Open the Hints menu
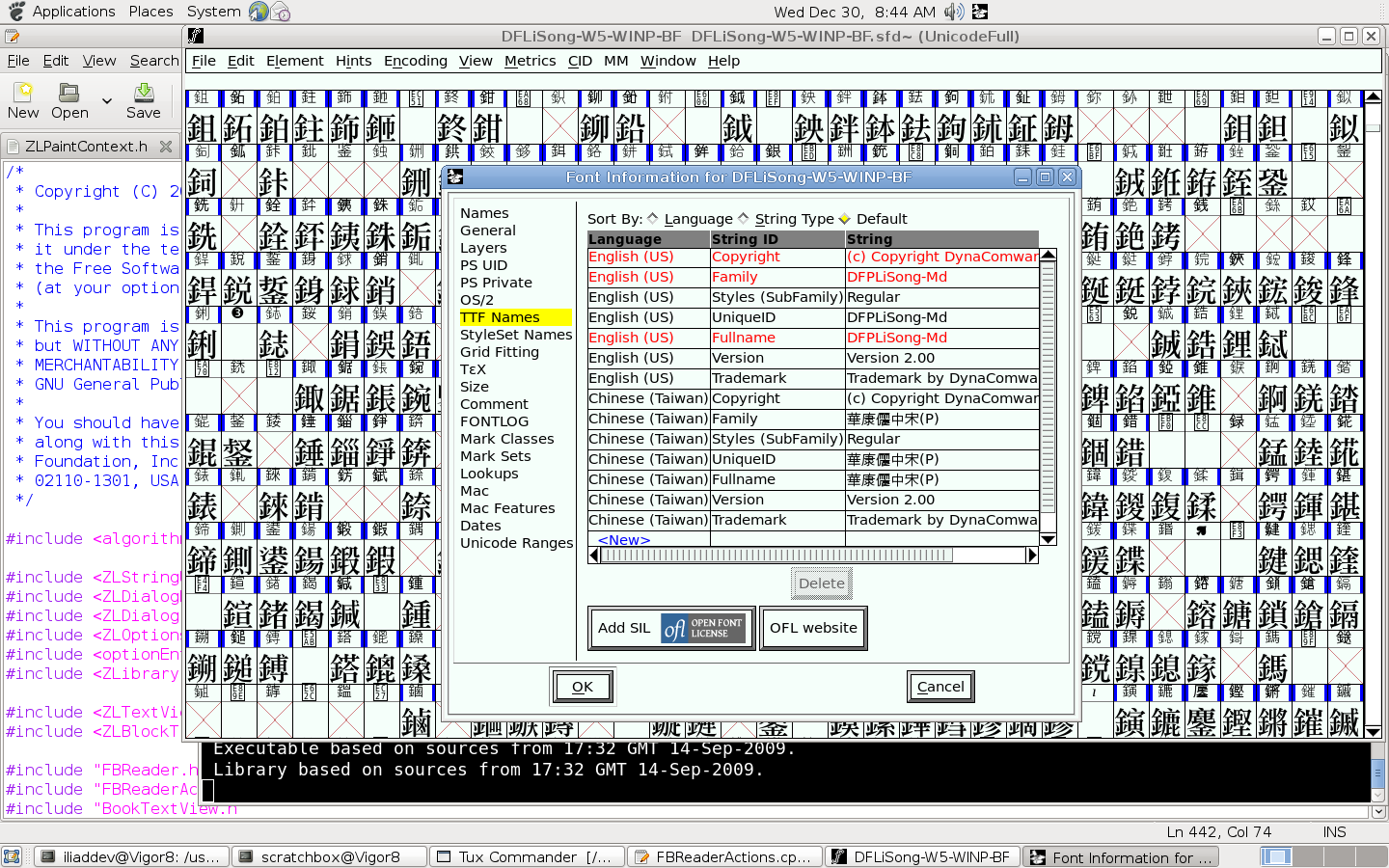 coord(353,61)
